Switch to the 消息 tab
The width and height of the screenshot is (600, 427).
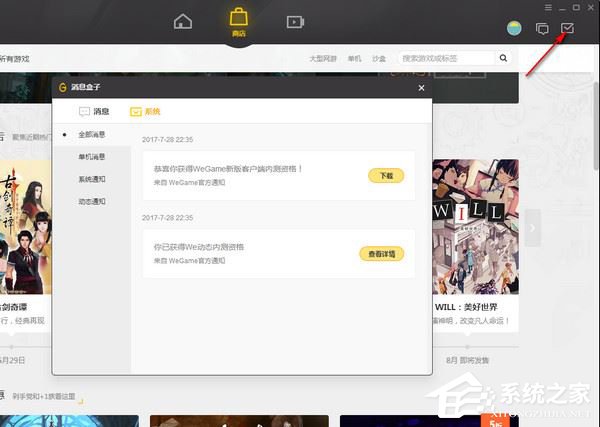(x=94, y=111)
